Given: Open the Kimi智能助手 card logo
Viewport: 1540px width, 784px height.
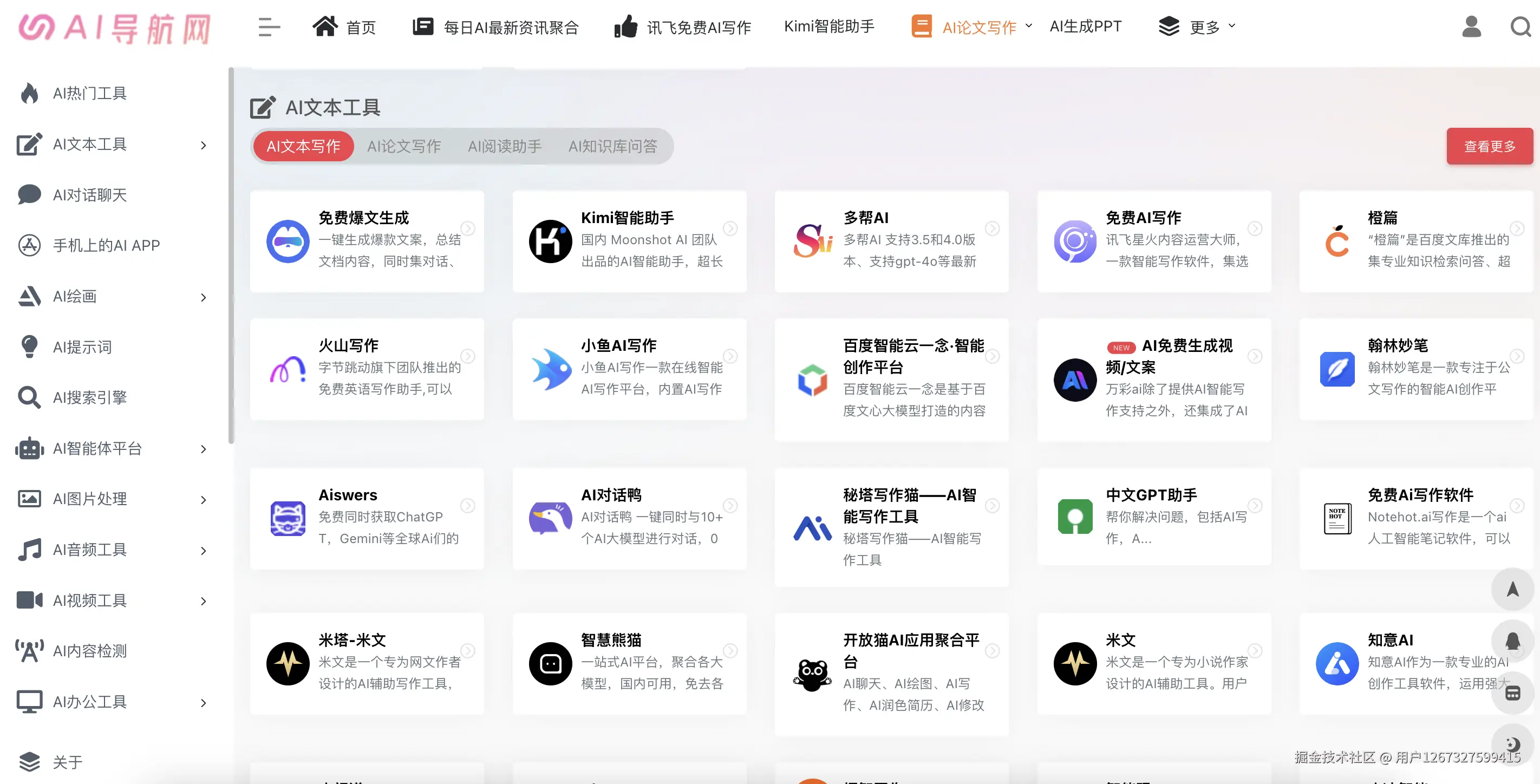Looking at the screenshot, I should [x=550, y=241].
